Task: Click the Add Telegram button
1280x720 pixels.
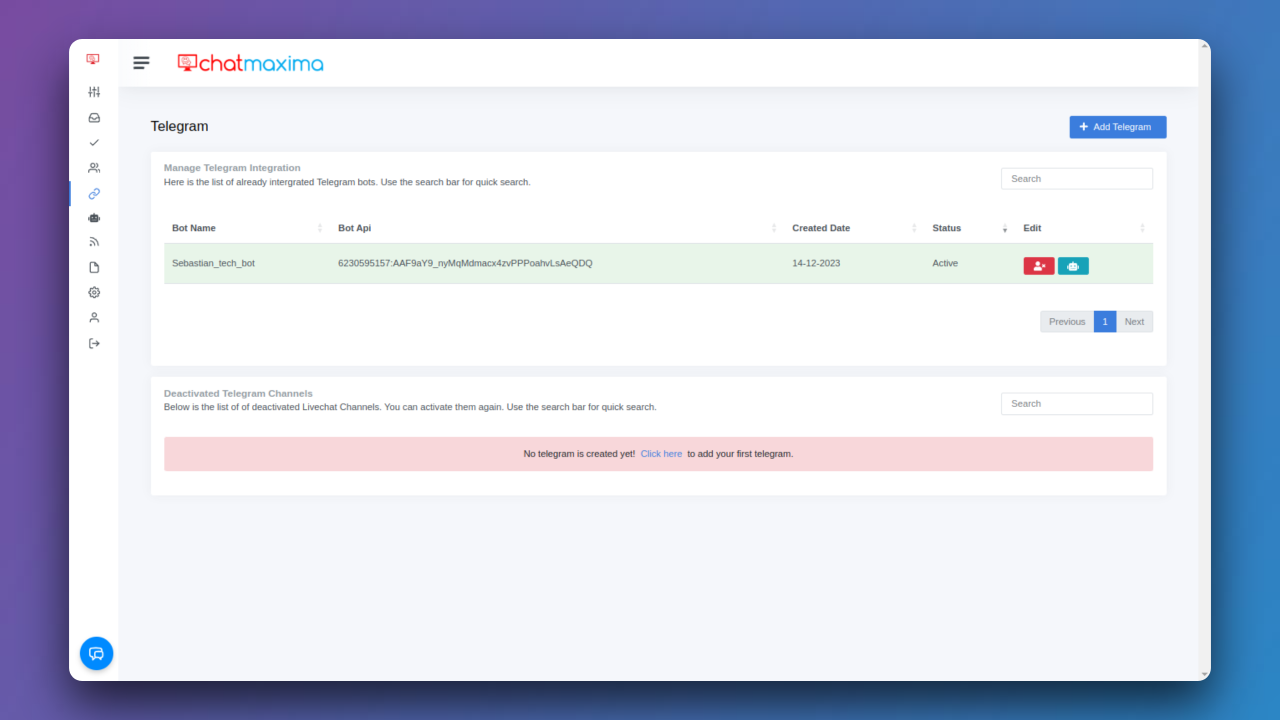Action: 1118,127
